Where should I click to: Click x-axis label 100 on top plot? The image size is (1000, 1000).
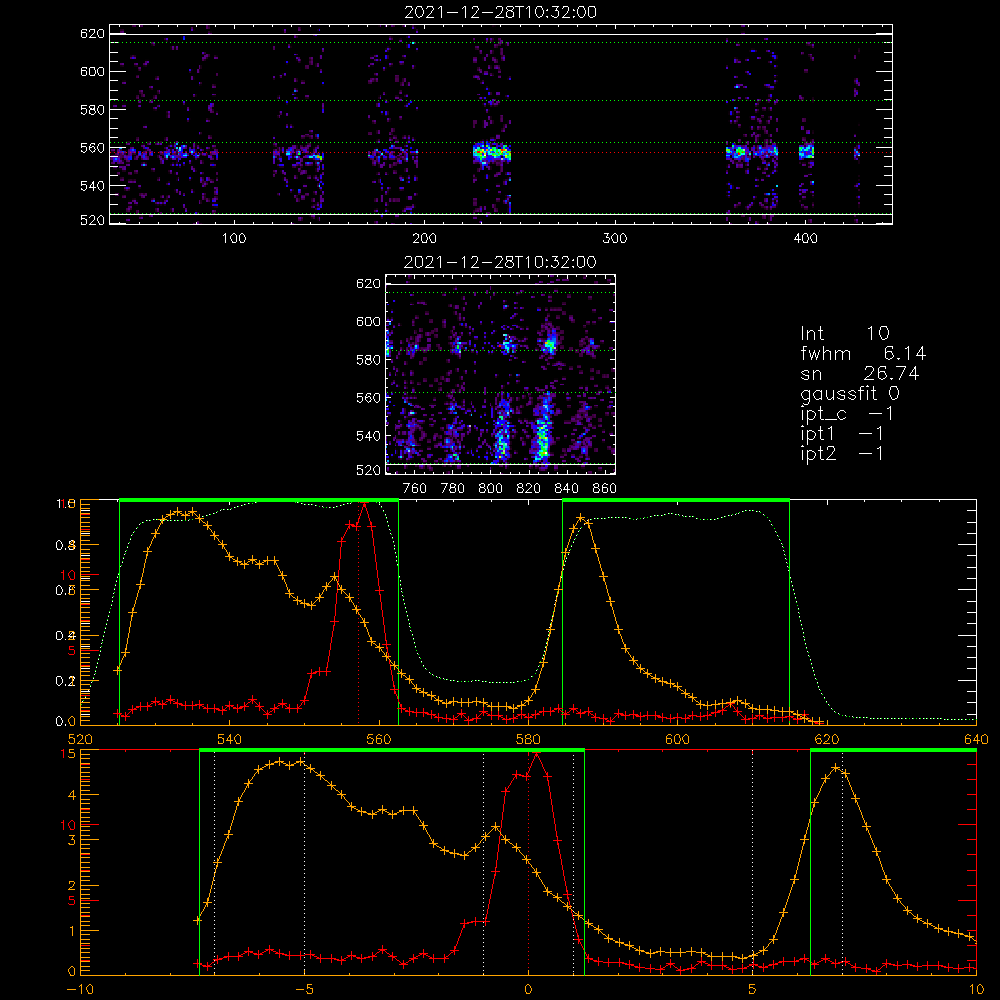pos(234,239)
